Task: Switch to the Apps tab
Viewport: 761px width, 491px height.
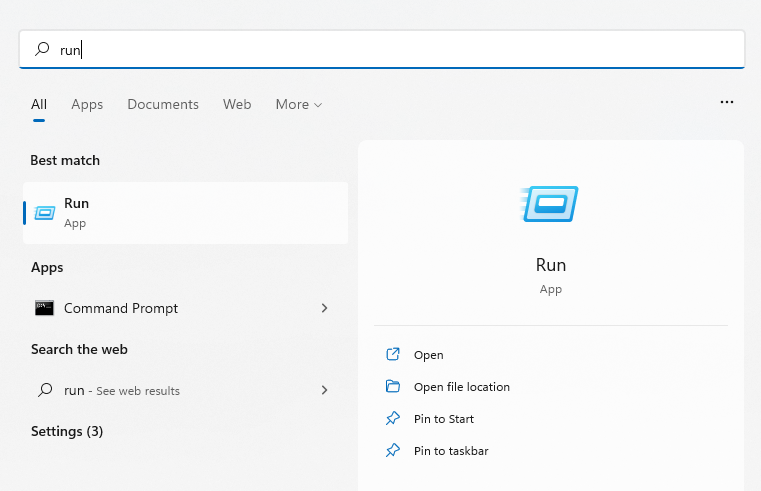Action: point(87,104)
